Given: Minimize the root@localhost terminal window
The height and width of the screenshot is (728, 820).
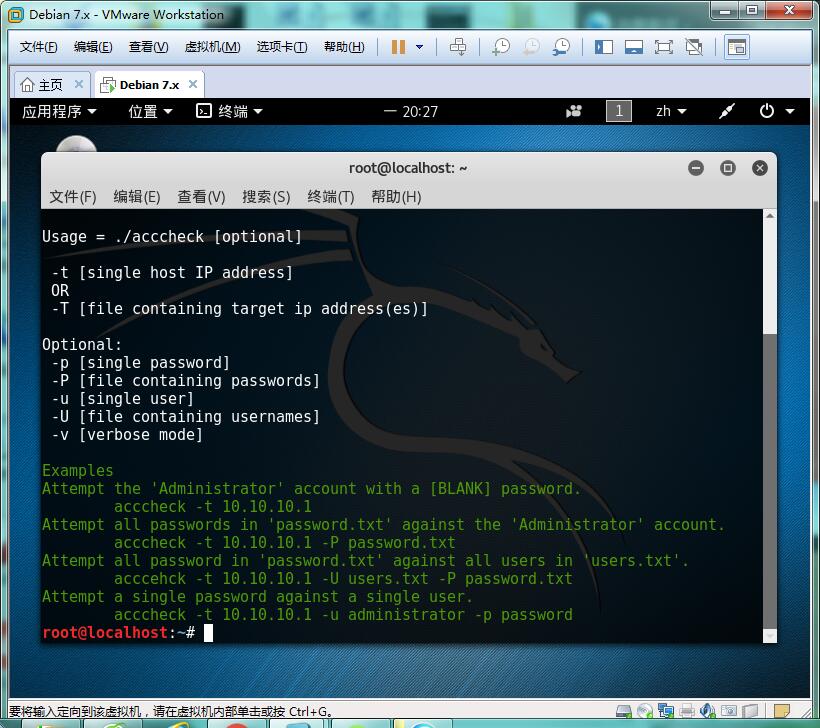Looking at the screenshot, I should (x=696, y=168).
